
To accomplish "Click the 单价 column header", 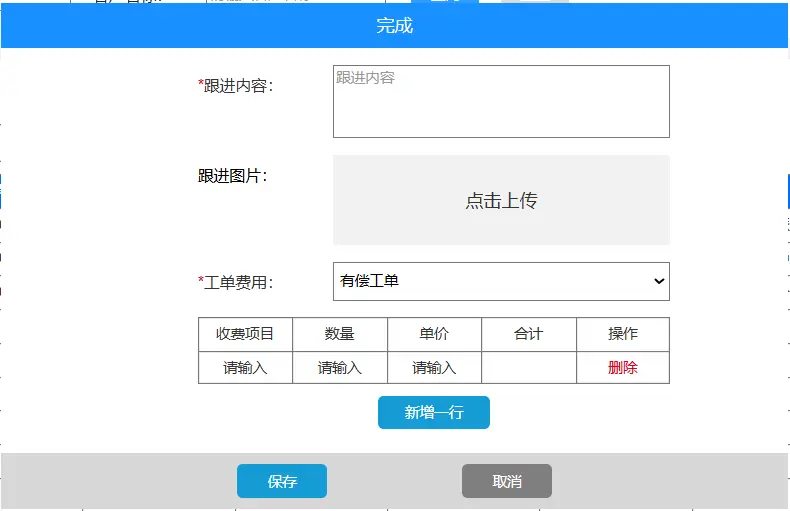I will point(434,334).
